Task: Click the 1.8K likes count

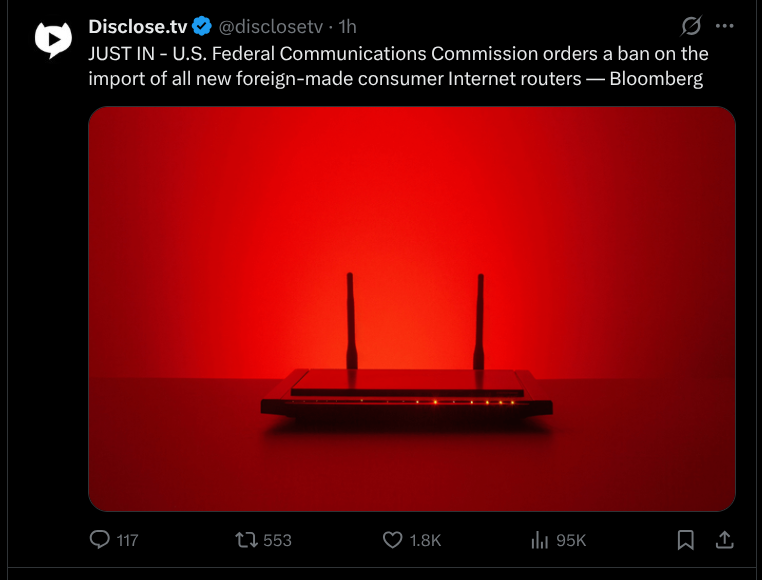Action: pyautogui.click(x=425, y=540)
